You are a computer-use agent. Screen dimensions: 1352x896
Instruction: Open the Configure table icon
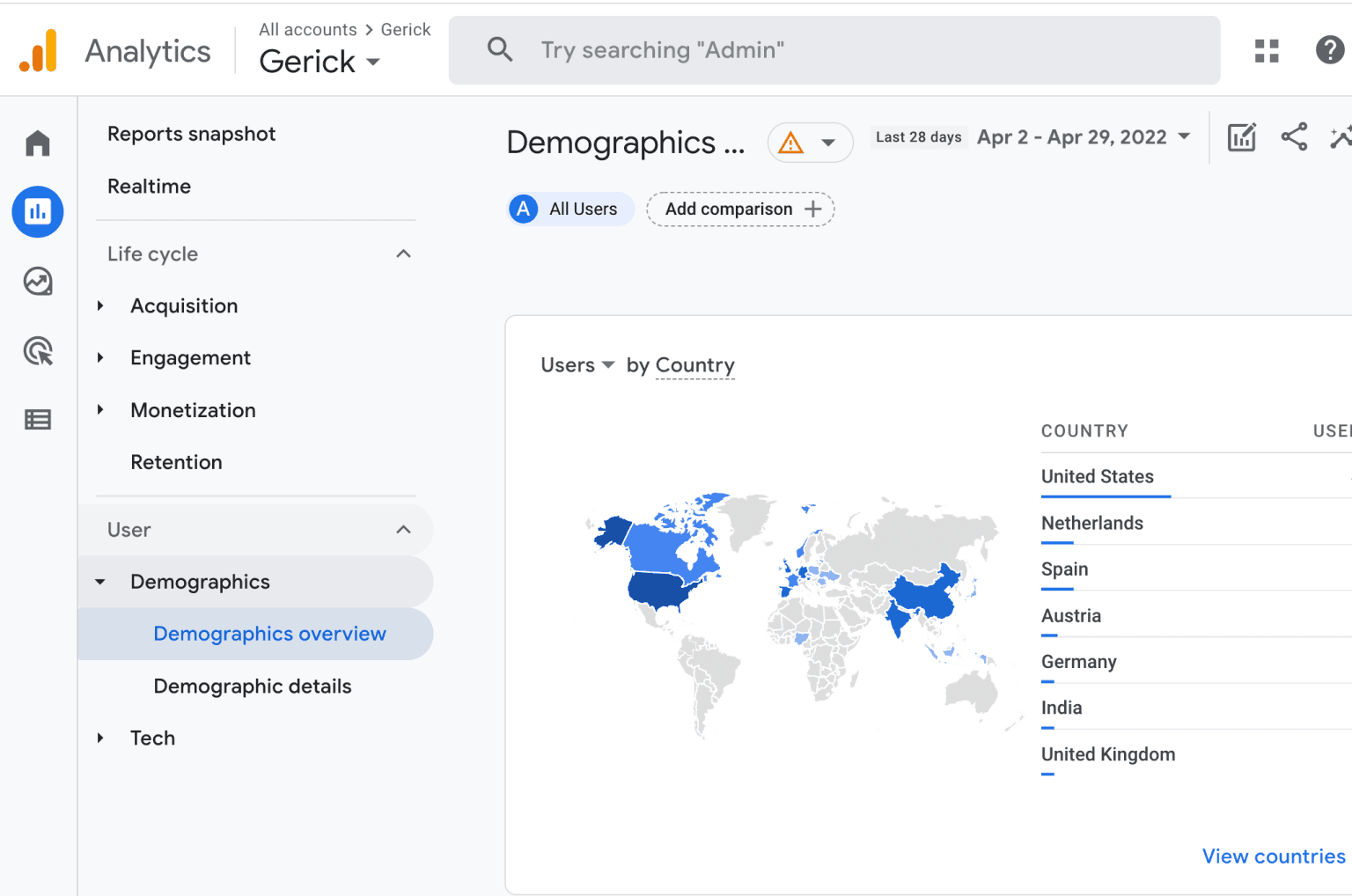pyautogui.click(x=38, y=420)
